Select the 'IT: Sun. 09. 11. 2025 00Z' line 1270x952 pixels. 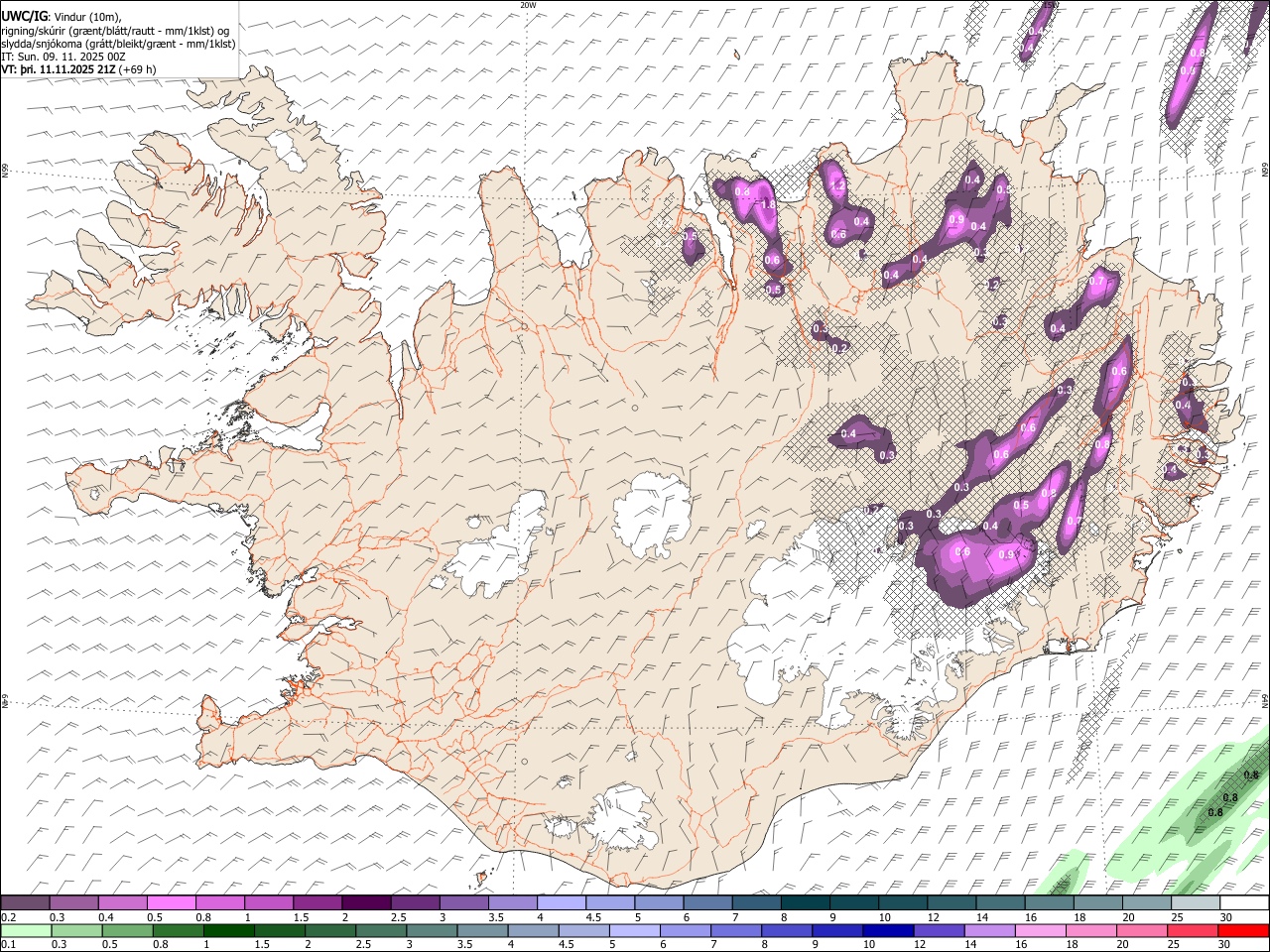63,58
